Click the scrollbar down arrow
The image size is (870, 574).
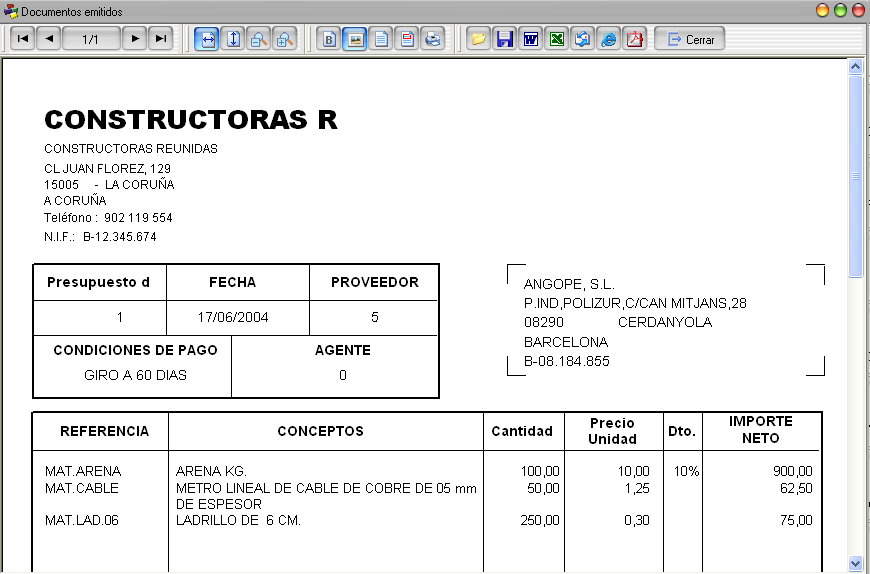[856, 563]
